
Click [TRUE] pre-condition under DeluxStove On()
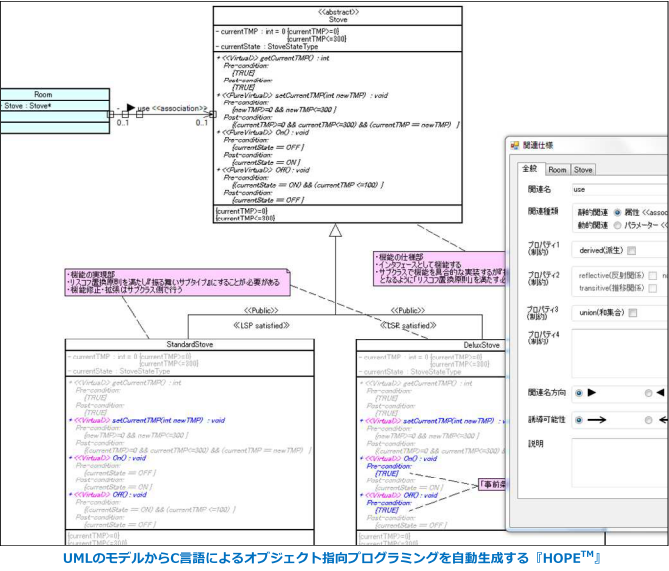(x=387, y=474)
